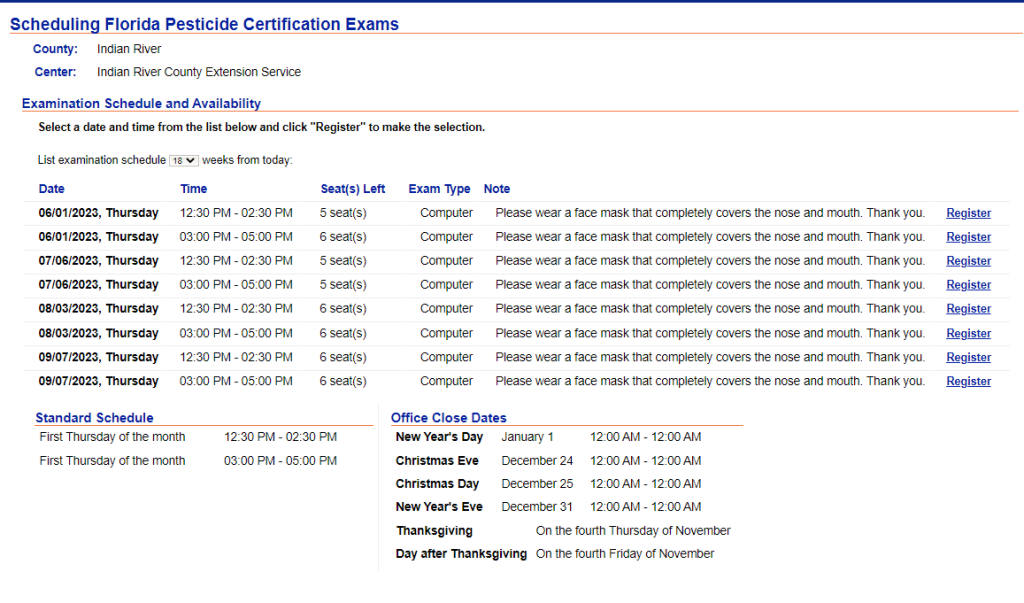Click the Seat(s) Left column header
This screenshot has width=1024, height=603.
point(353,189)
